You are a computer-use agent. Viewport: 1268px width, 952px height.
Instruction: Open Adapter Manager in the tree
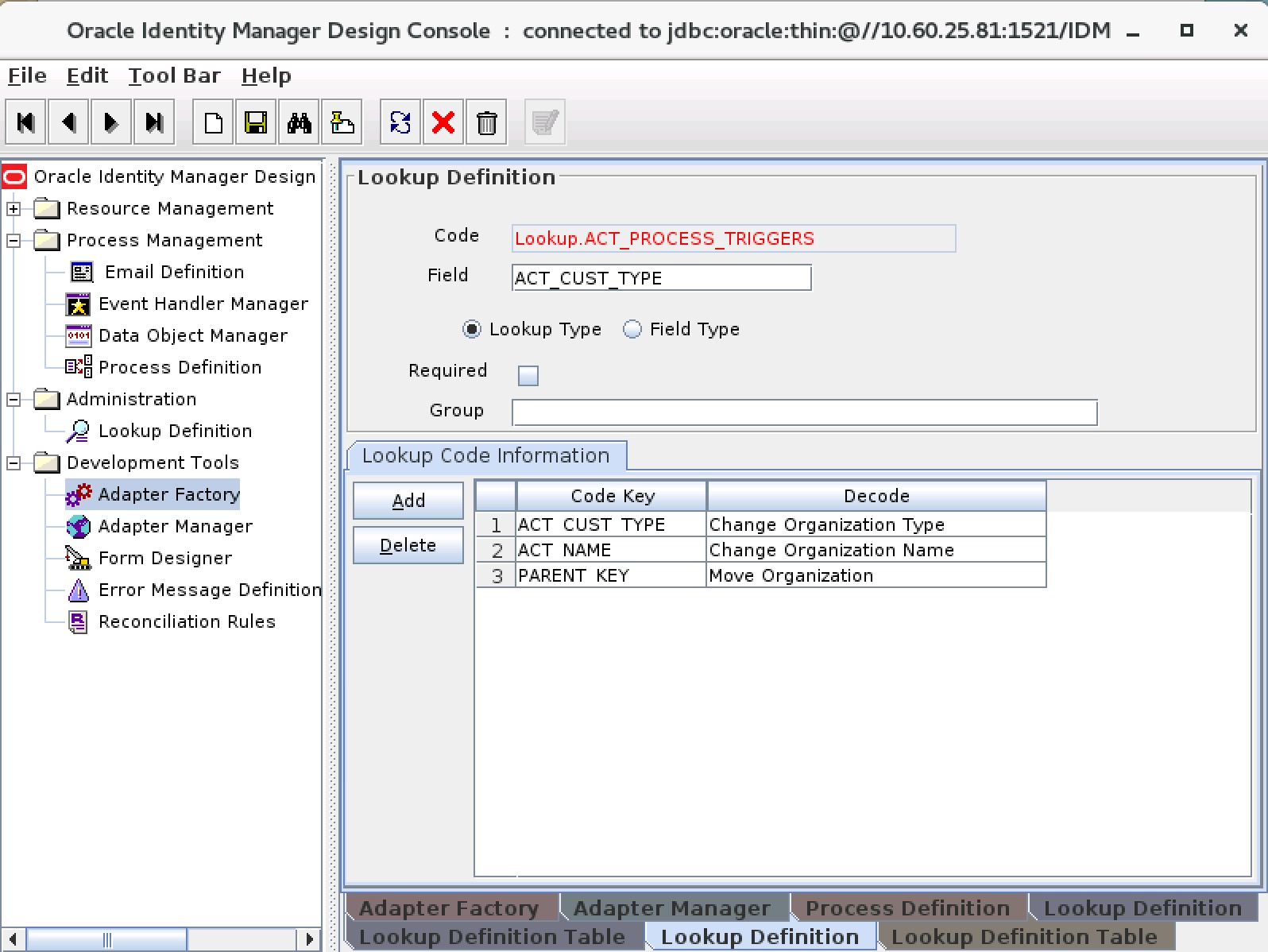(x=176, y=526)
